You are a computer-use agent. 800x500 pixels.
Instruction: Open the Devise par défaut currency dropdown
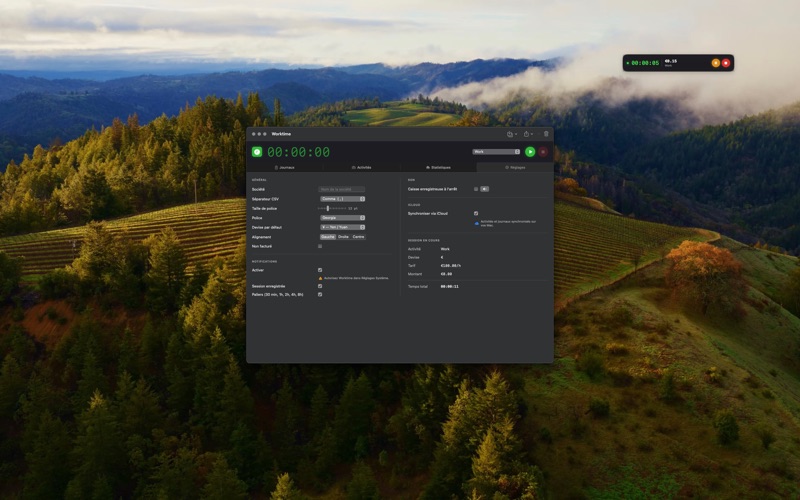tap(342, 227)
